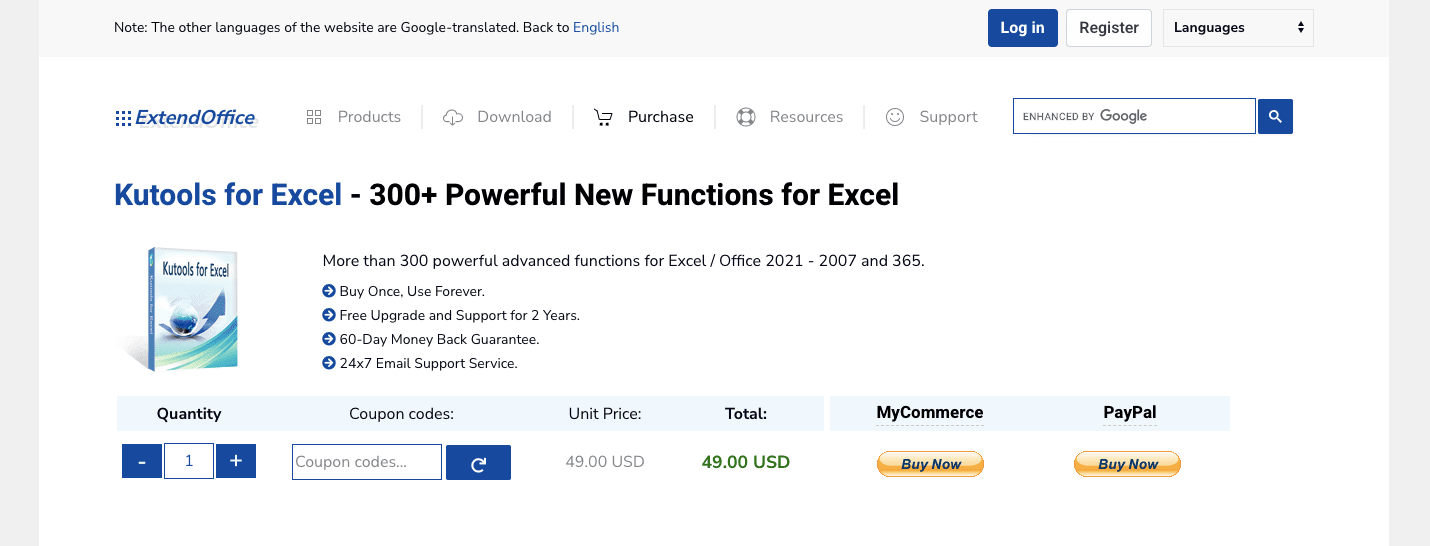
Task: Buy Now via PayPal
Action: click(1127, 464)
